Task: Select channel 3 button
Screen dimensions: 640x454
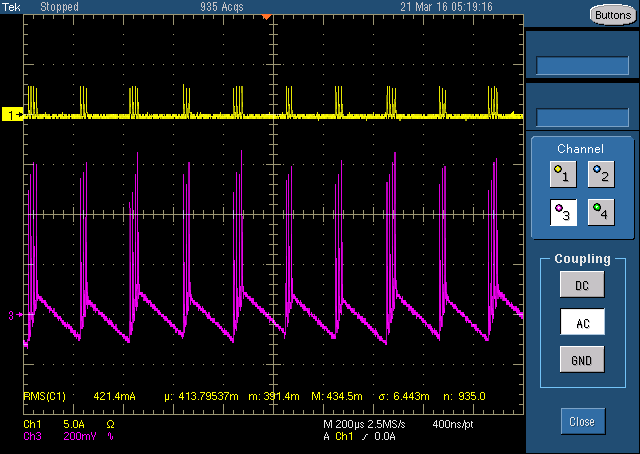Action: coord(563,212)
